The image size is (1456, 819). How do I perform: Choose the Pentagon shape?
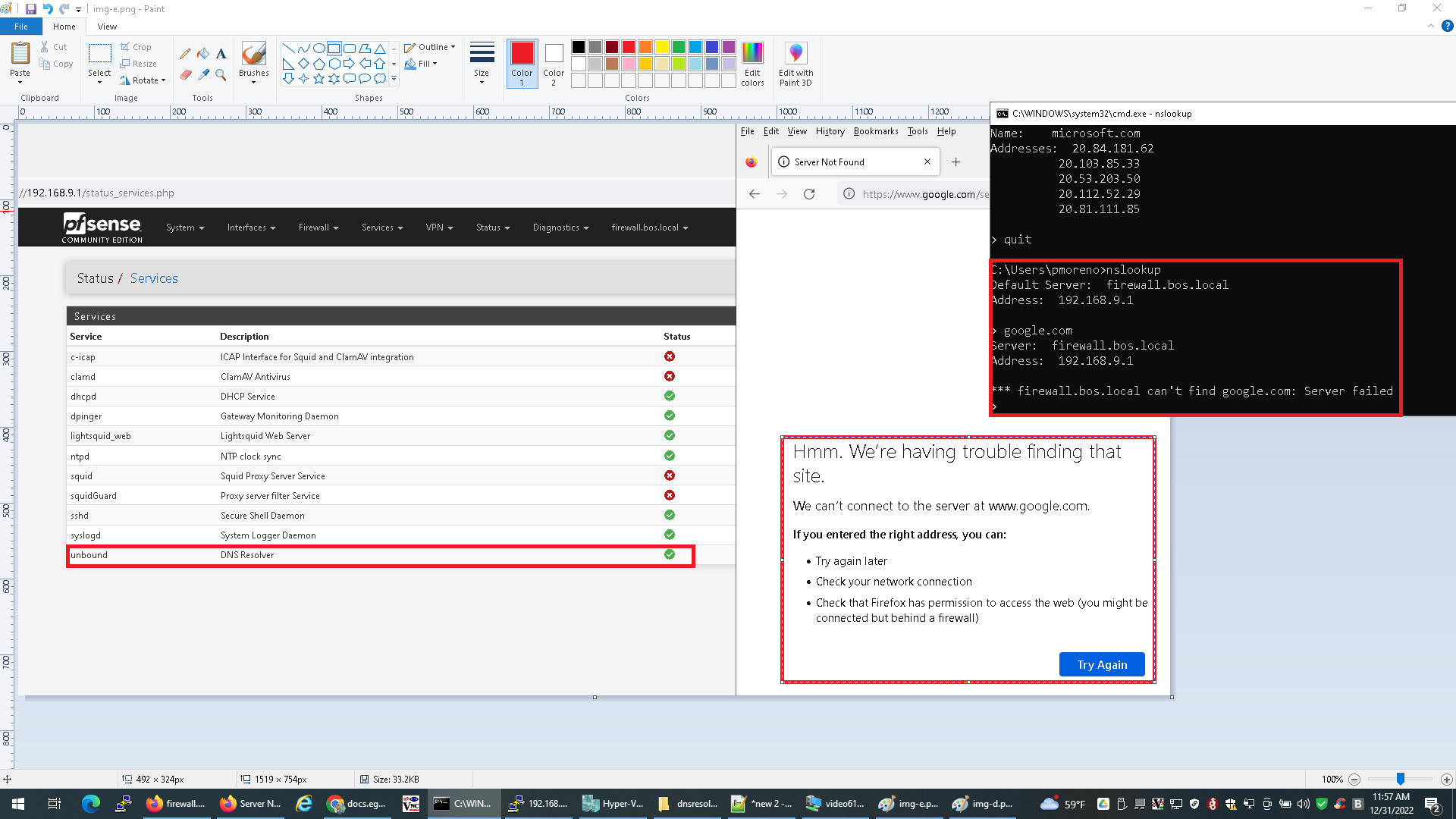[319, 63]
